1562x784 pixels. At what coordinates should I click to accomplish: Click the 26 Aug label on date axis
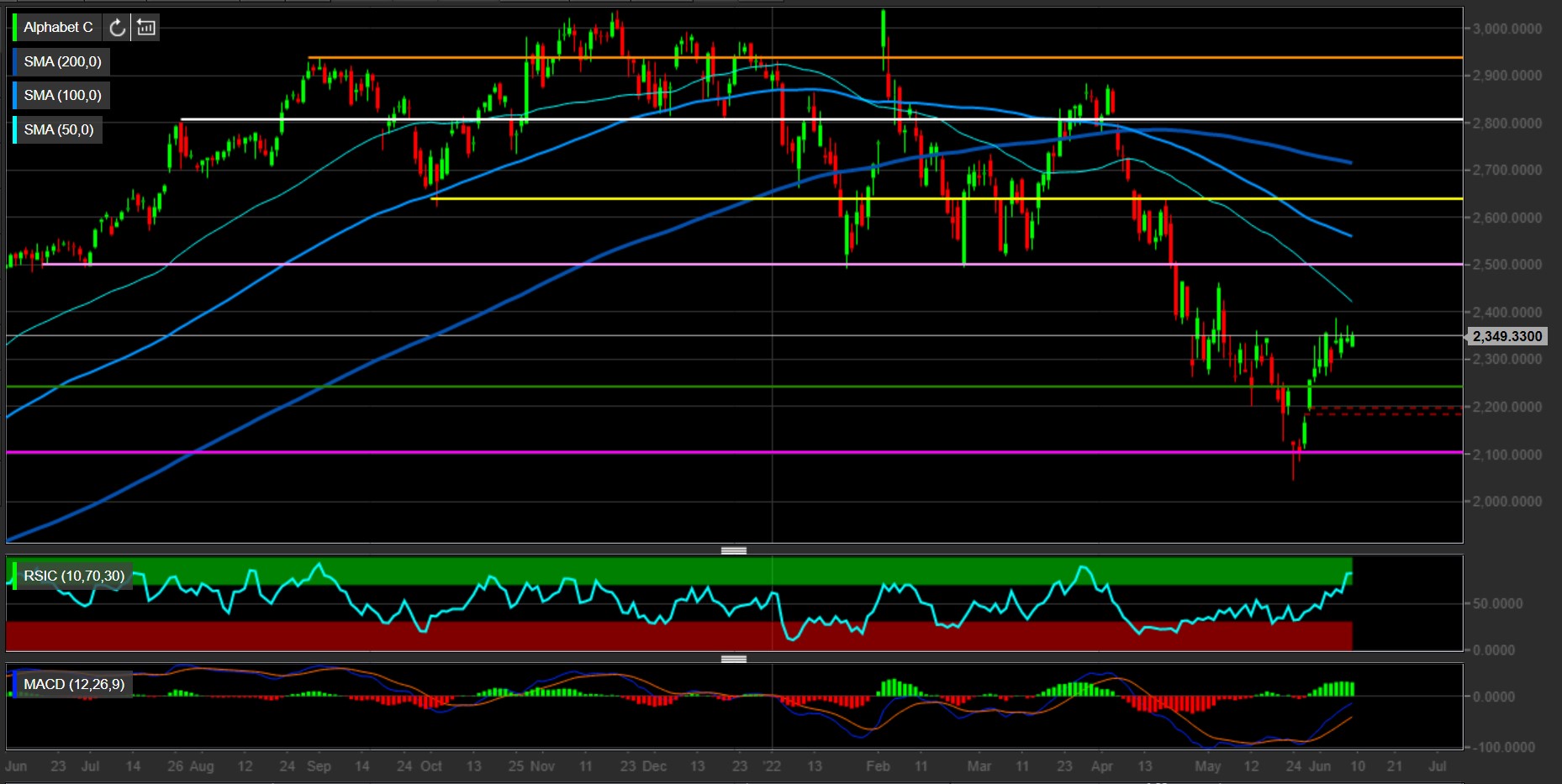coord(191,766)
